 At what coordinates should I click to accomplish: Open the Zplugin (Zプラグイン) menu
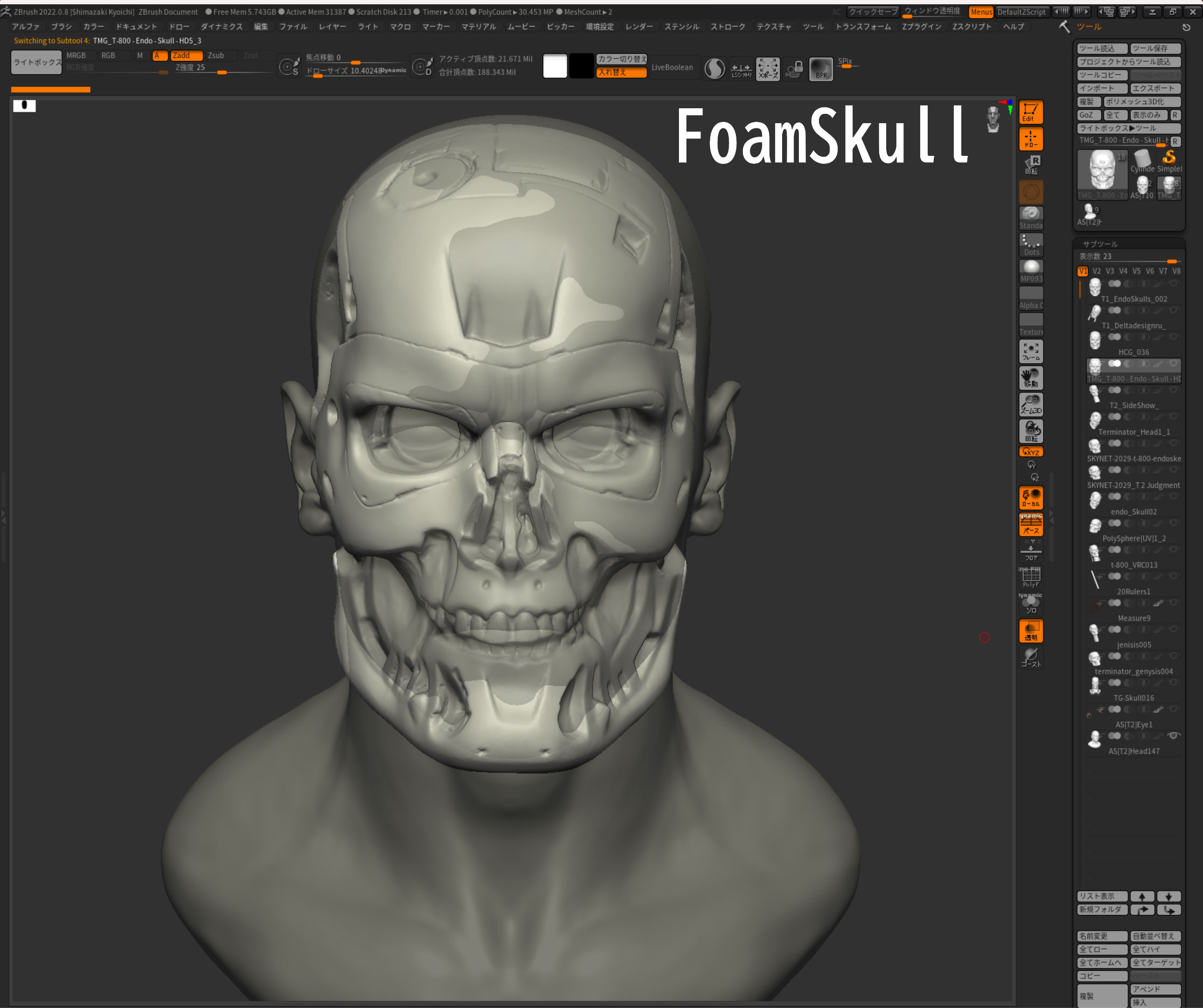pyautogui.click(x=922, y=27)
